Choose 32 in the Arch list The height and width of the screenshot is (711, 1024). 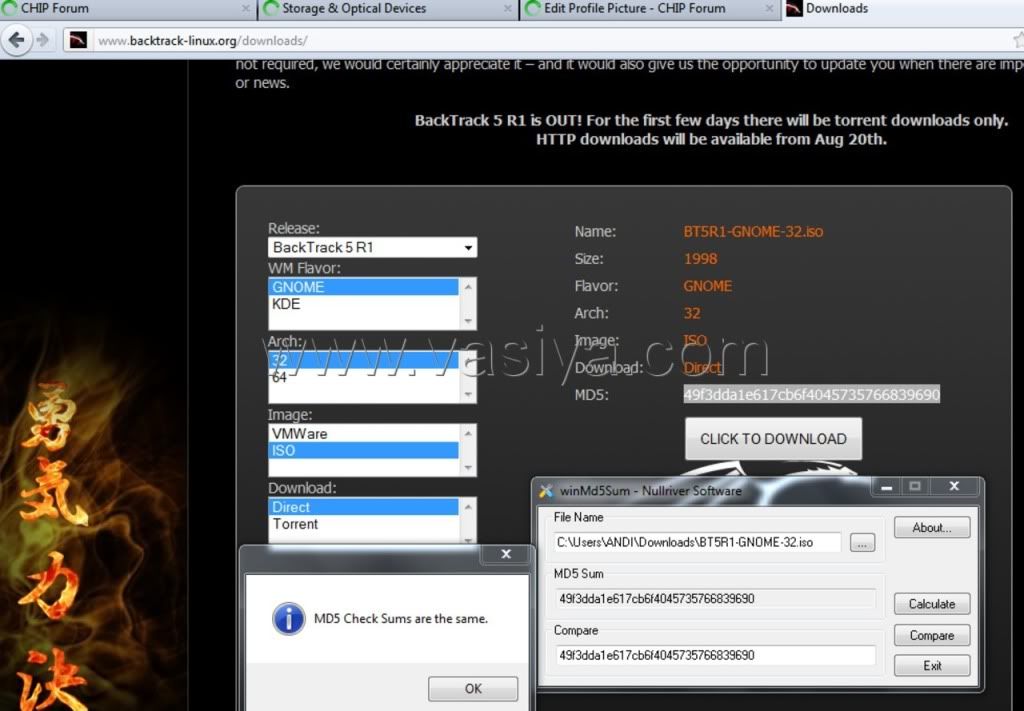click(363, 360)
